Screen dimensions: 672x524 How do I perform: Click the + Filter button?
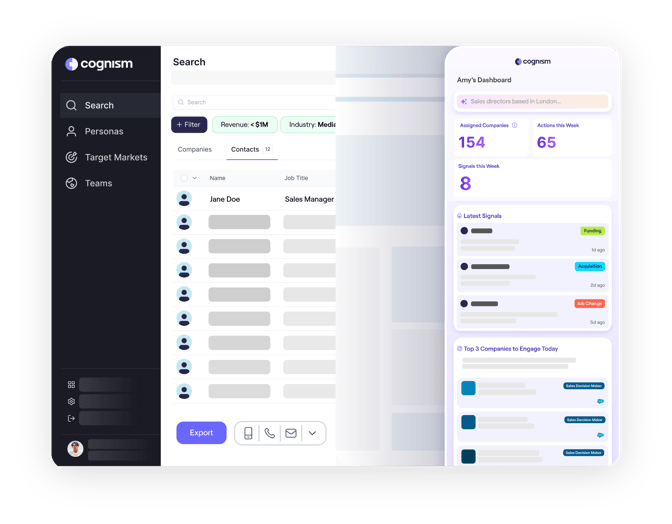coord(189,125)
